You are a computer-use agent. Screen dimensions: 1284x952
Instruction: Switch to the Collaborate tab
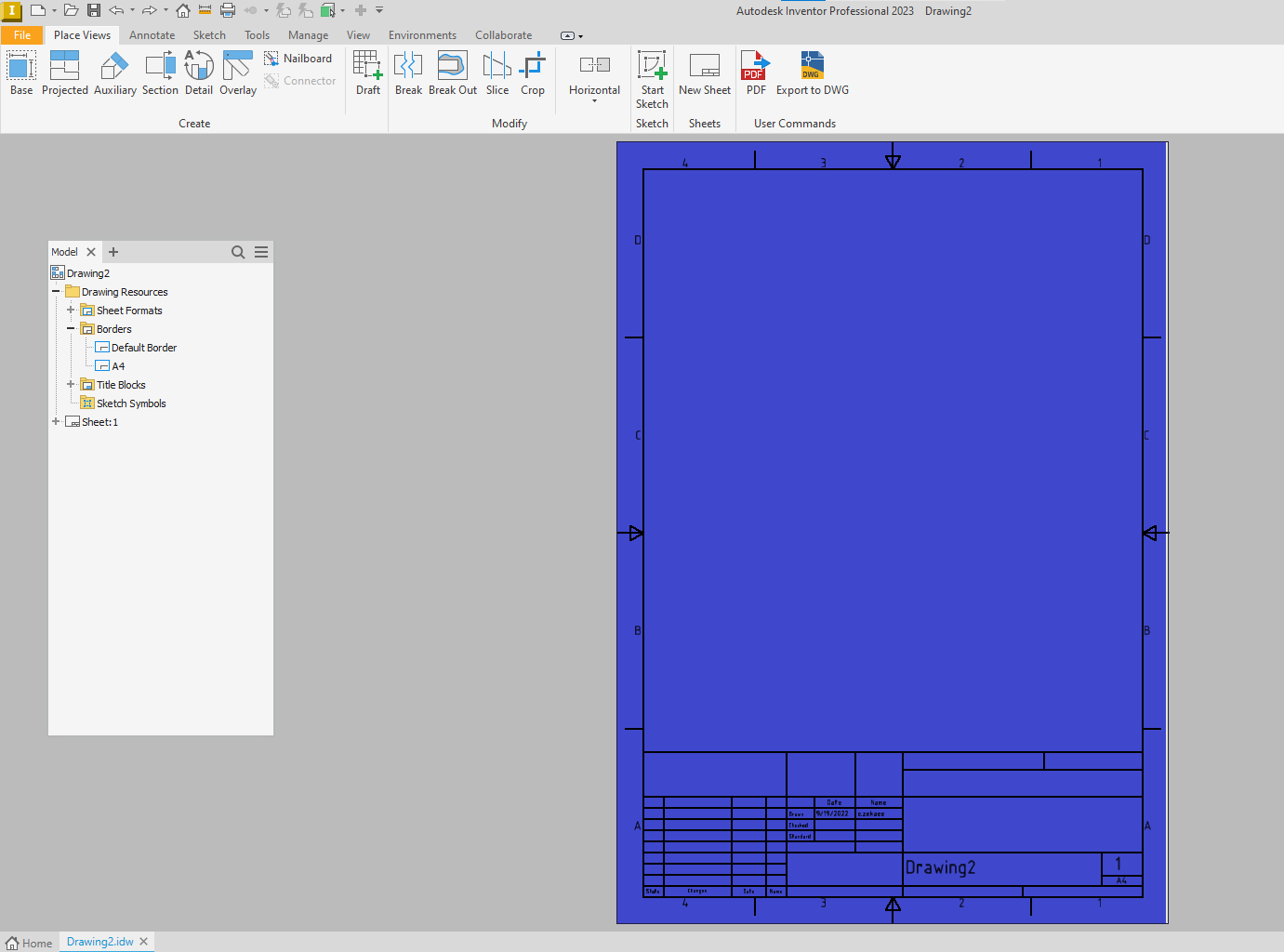503,35
